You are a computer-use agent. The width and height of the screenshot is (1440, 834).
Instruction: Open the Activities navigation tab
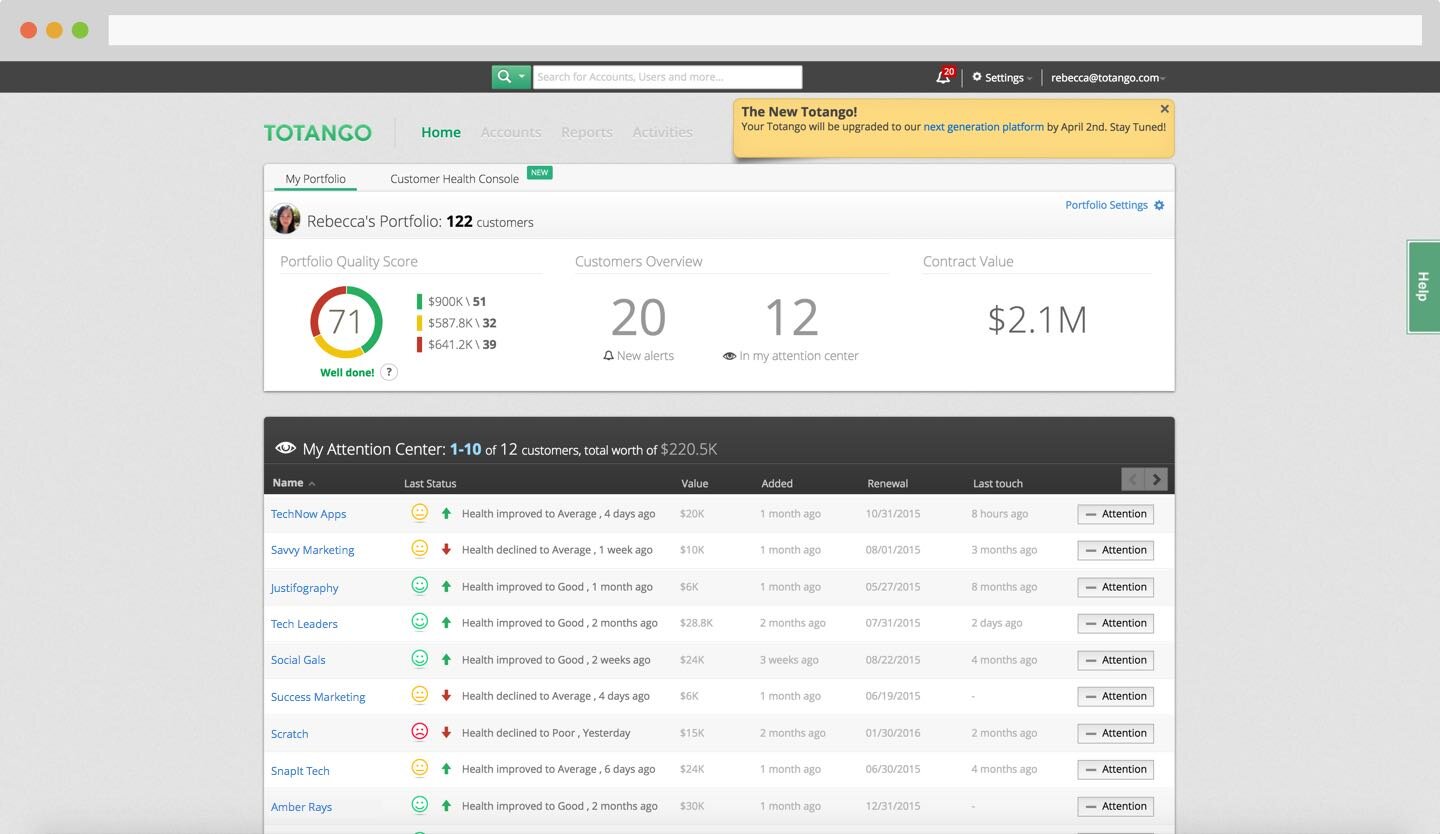(662, 132)
